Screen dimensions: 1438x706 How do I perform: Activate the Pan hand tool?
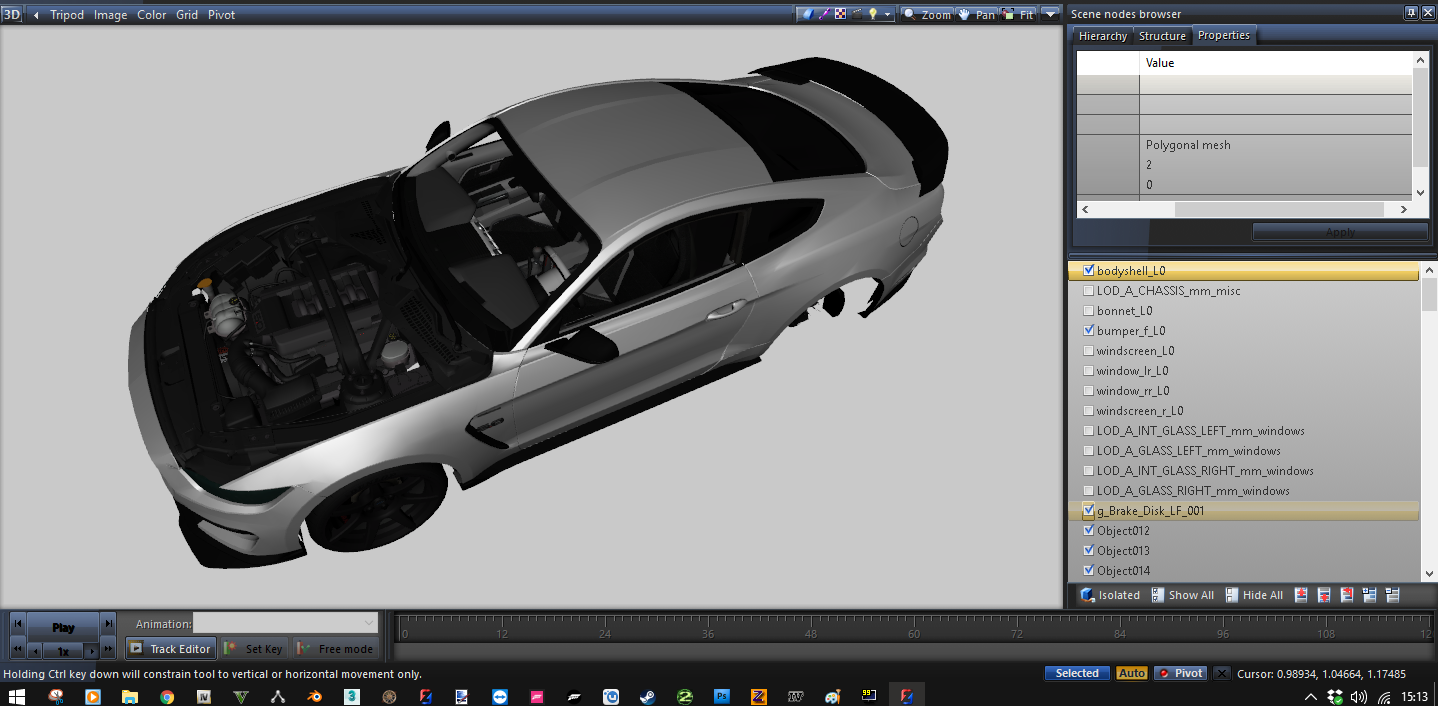point(976,15)
